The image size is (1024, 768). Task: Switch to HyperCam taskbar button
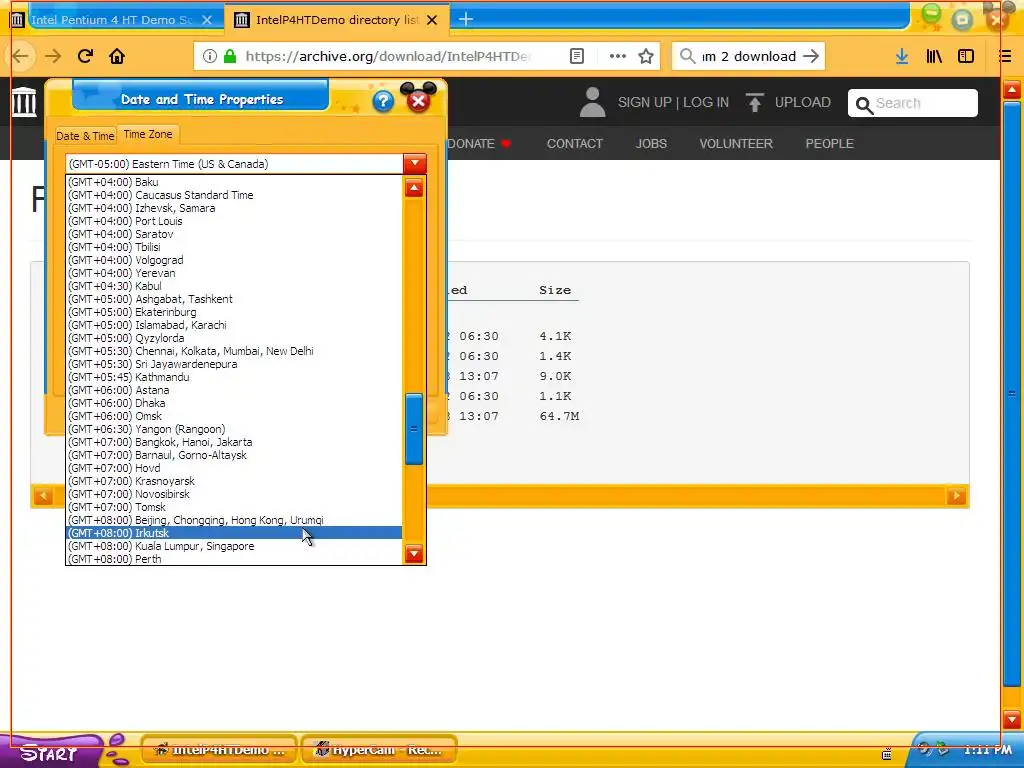coord(380,750)
